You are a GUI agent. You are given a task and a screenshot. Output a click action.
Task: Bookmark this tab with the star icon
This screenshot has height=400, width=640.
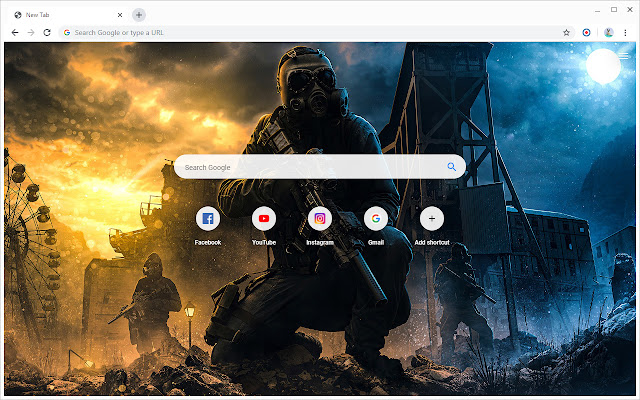tap(566, 33)
